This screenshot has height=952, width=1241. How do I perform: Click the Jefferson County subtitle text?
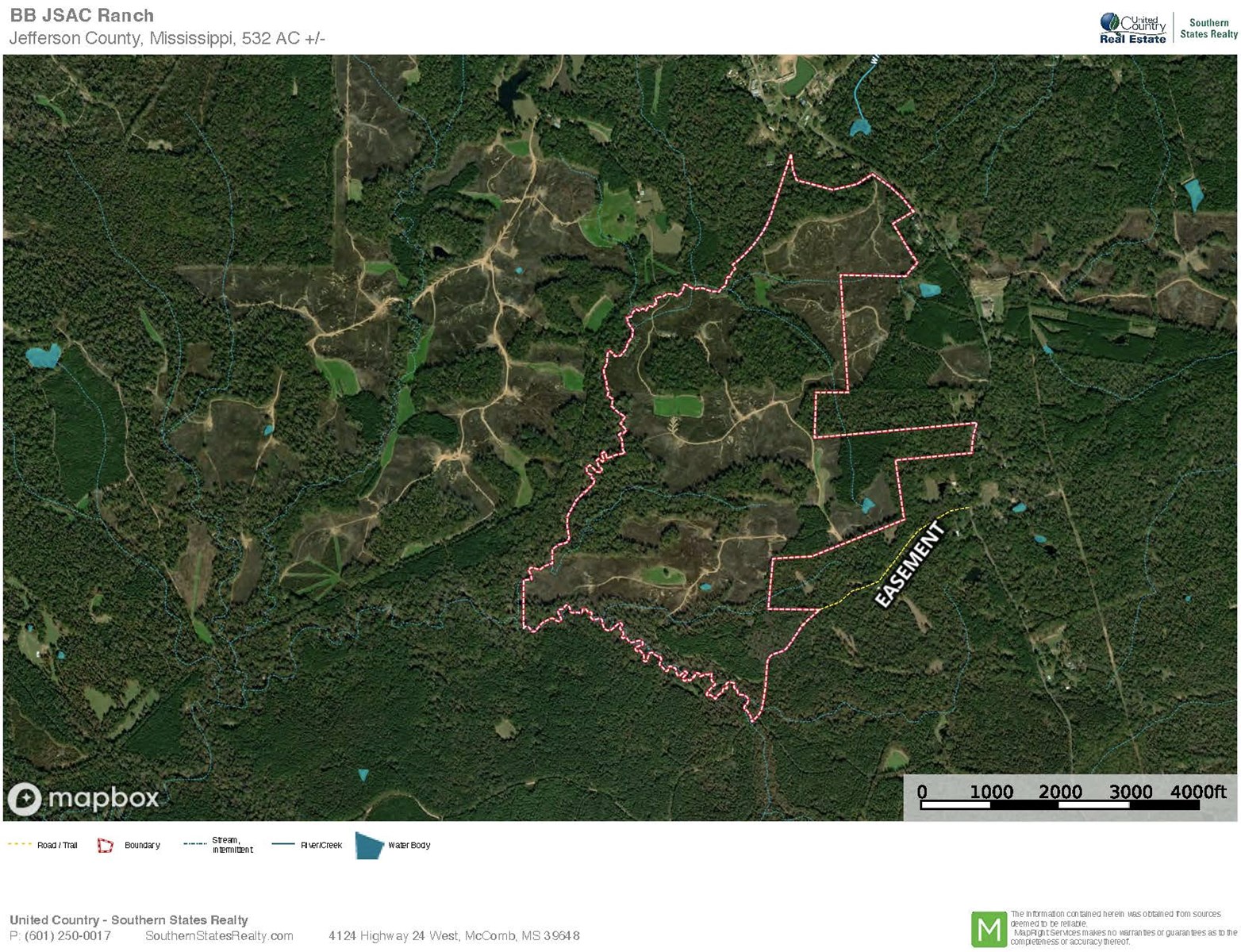click(x=167, y=38)
